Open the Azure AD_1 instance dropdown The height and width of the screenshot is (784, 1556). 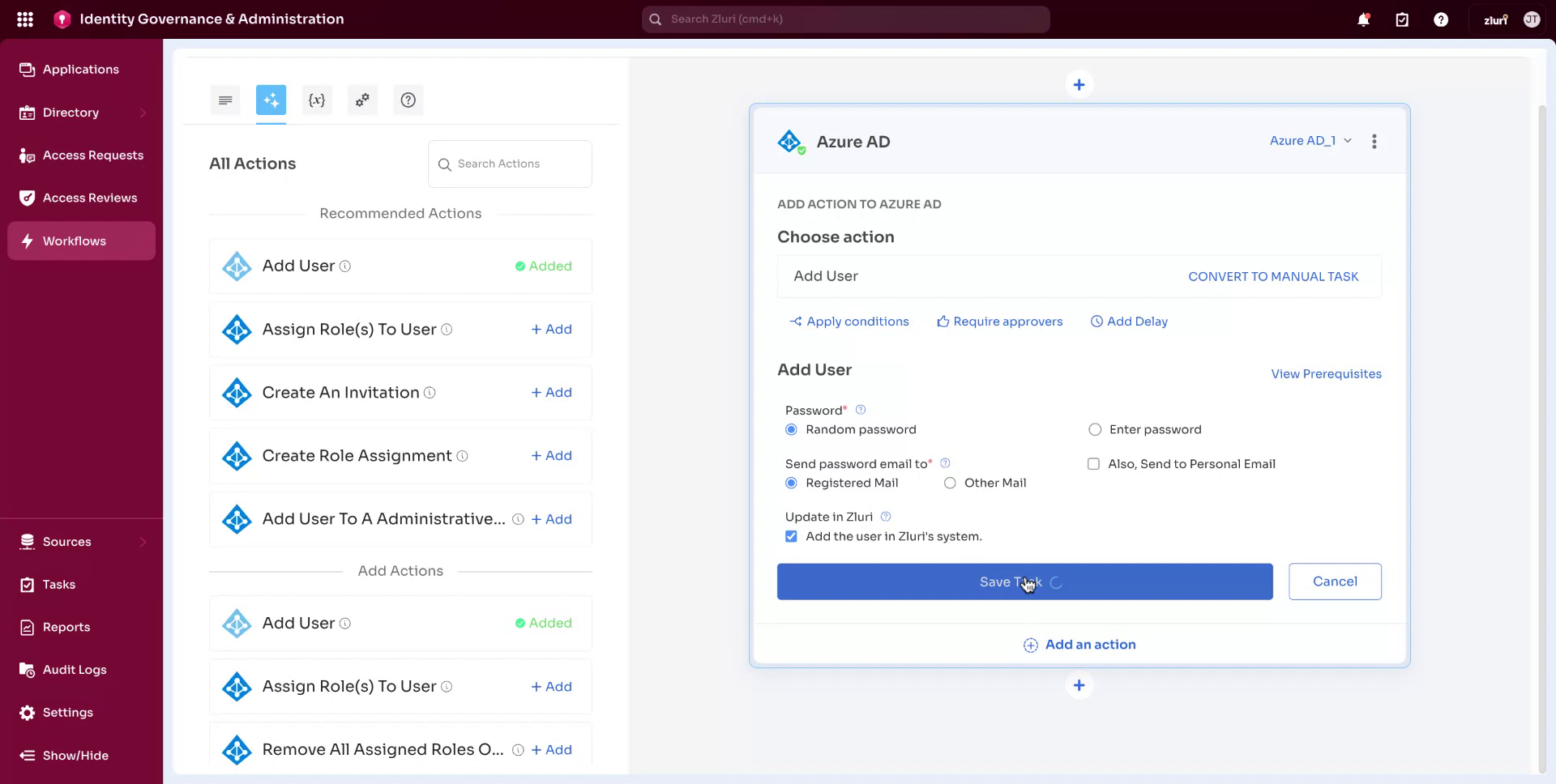(x=1310, y=140)
